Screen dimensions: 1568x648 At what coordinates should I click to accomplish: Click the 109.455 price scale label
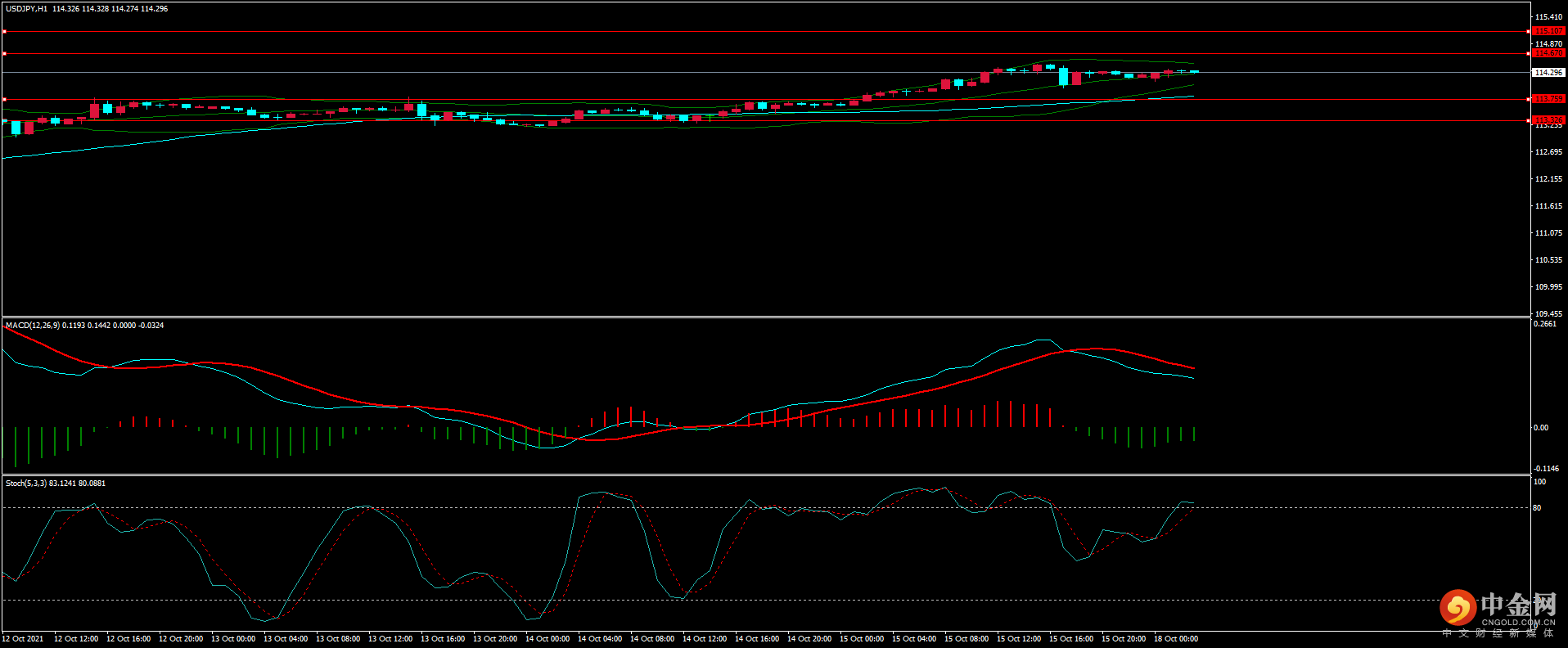click(1548, 313)
